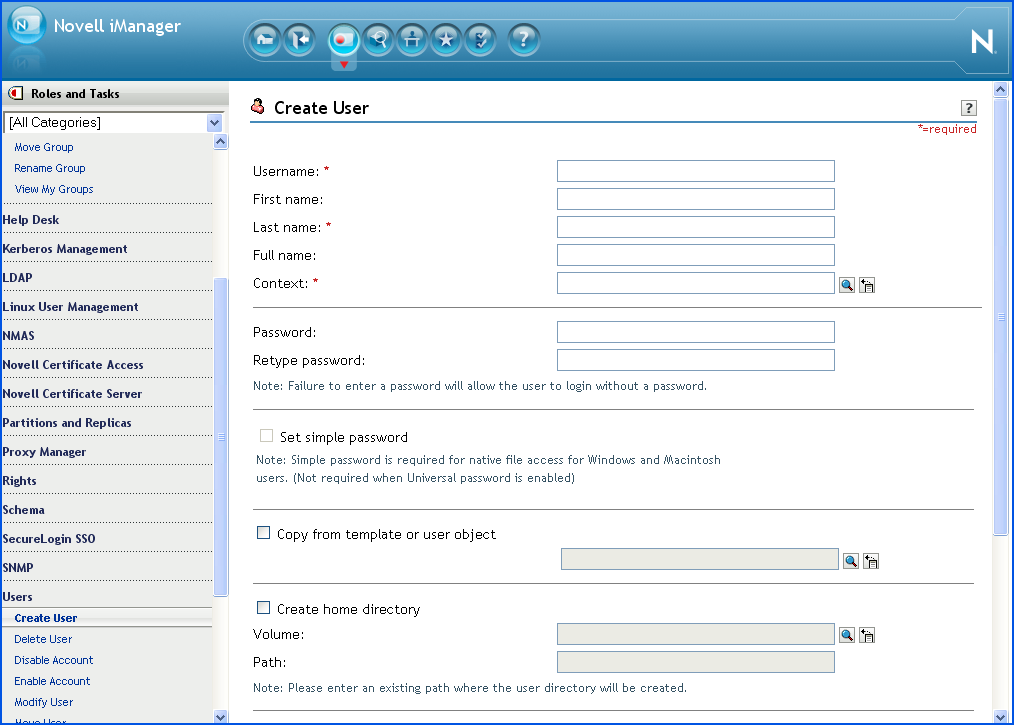Expand Partitions and Replicas role
Screen dimensions: 1014x725
(x=67, y=423)
